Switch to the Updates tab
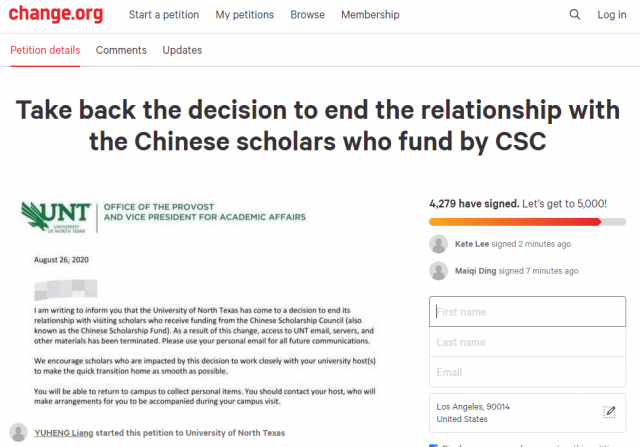This screenshot has width=640, height=447. pos(182,50)
